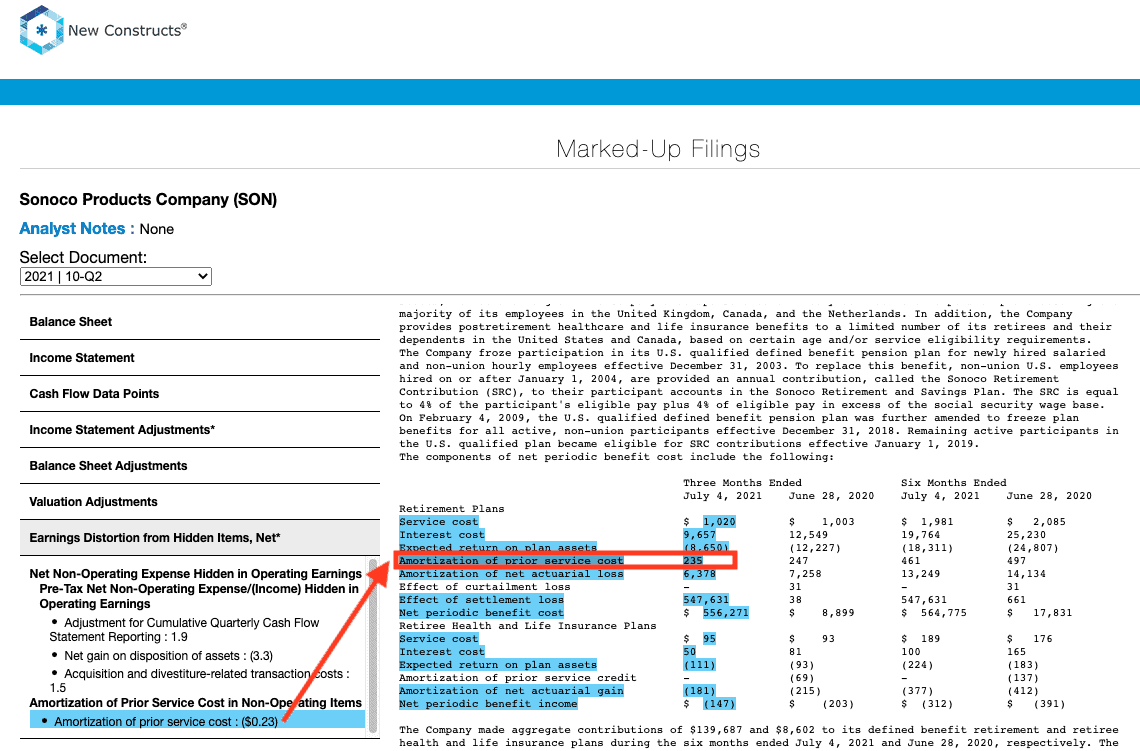
Task: Click highlighted value 95 under Retiree Health plans
Action: [710, 638]
